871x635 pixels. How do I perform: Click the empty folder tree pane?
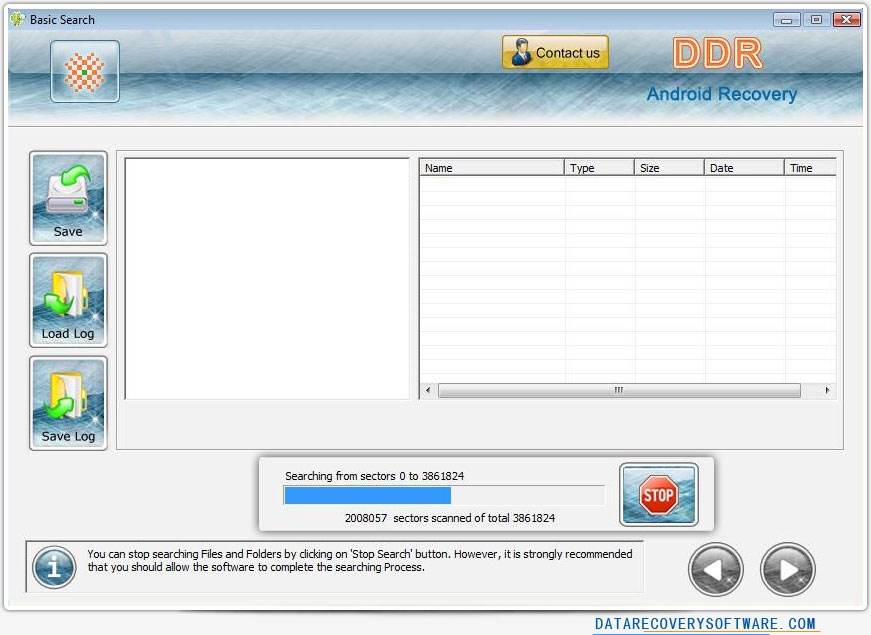[x=267, y=278]
